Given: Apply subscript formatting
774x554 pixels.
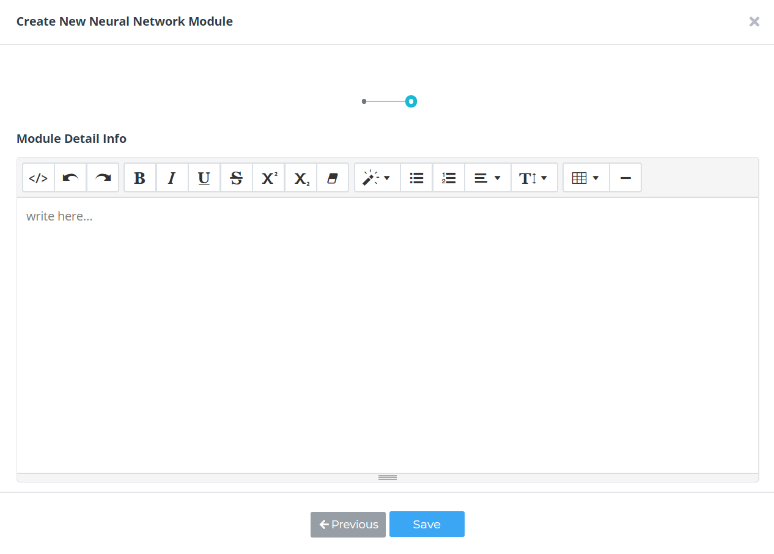Looking at the screenshot, I should [x=301, y=178].
